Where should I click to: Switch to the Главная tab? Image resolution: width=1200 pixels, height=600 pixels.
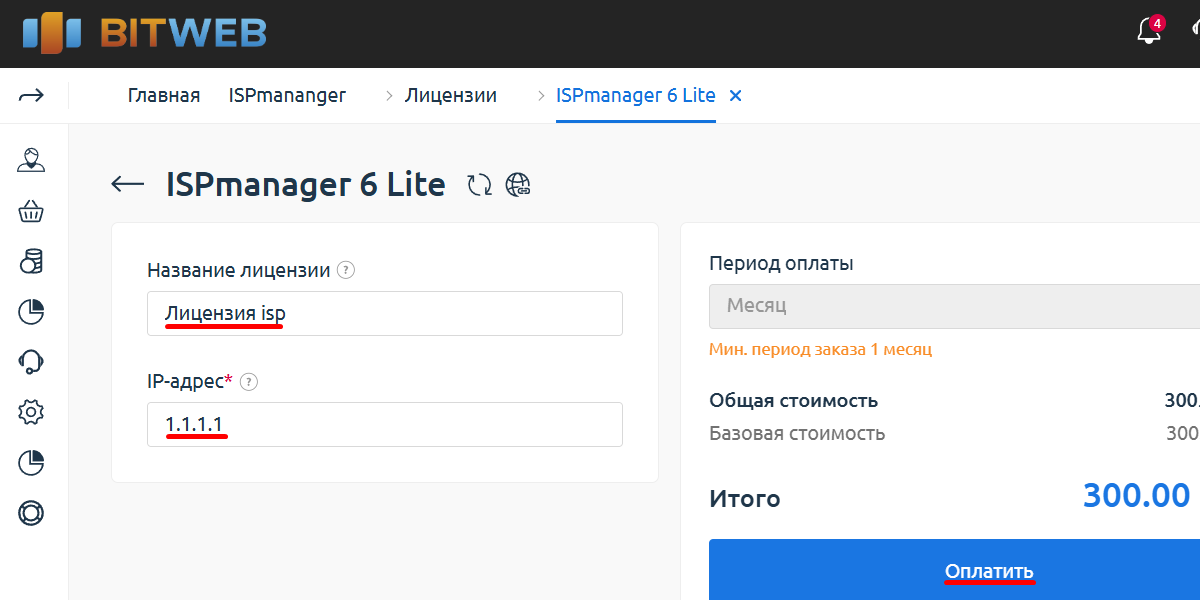(x=164, y=96)
